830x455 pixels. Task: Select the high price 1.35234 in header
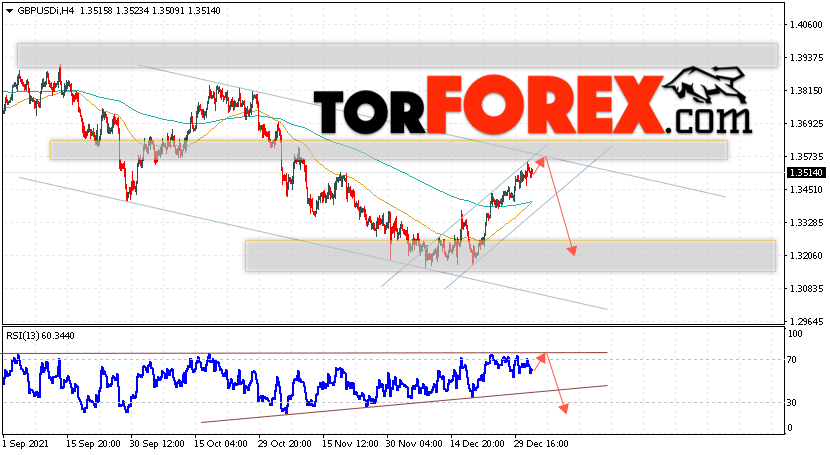pyautogui.click(x=132, y=11)
